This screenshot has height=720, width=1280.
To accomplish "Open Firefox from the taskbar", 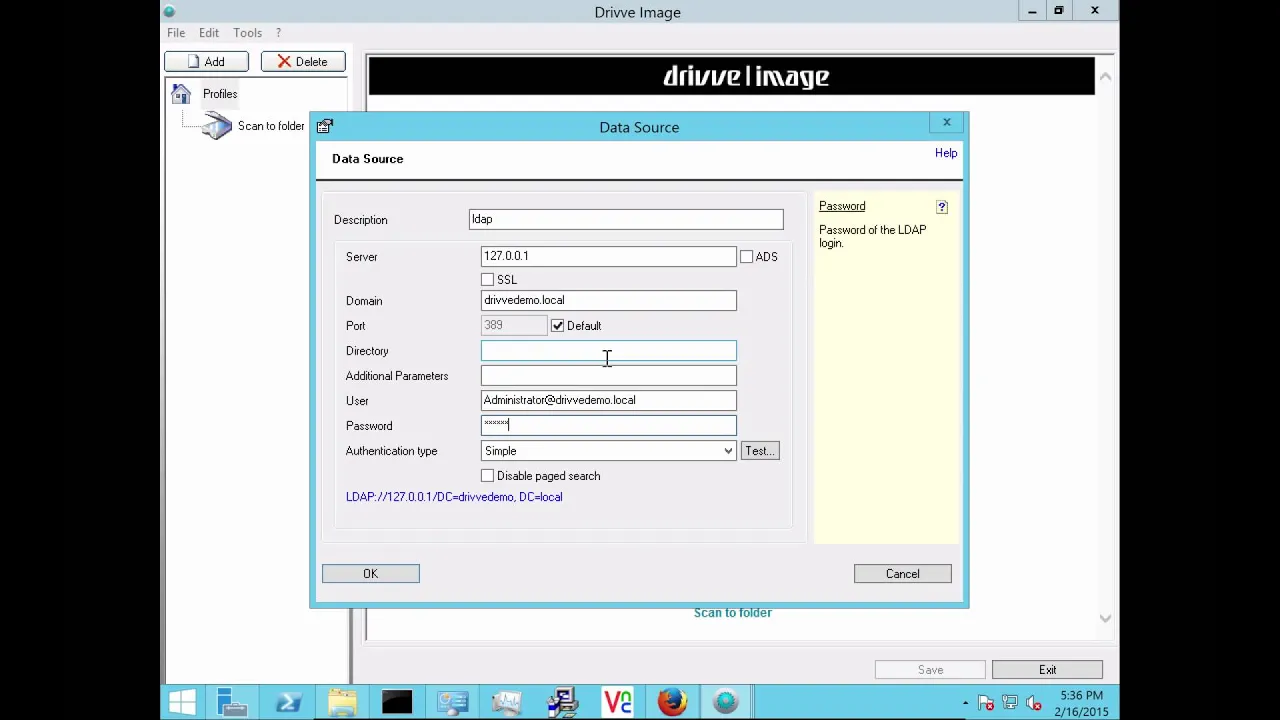I will (671, 702).
